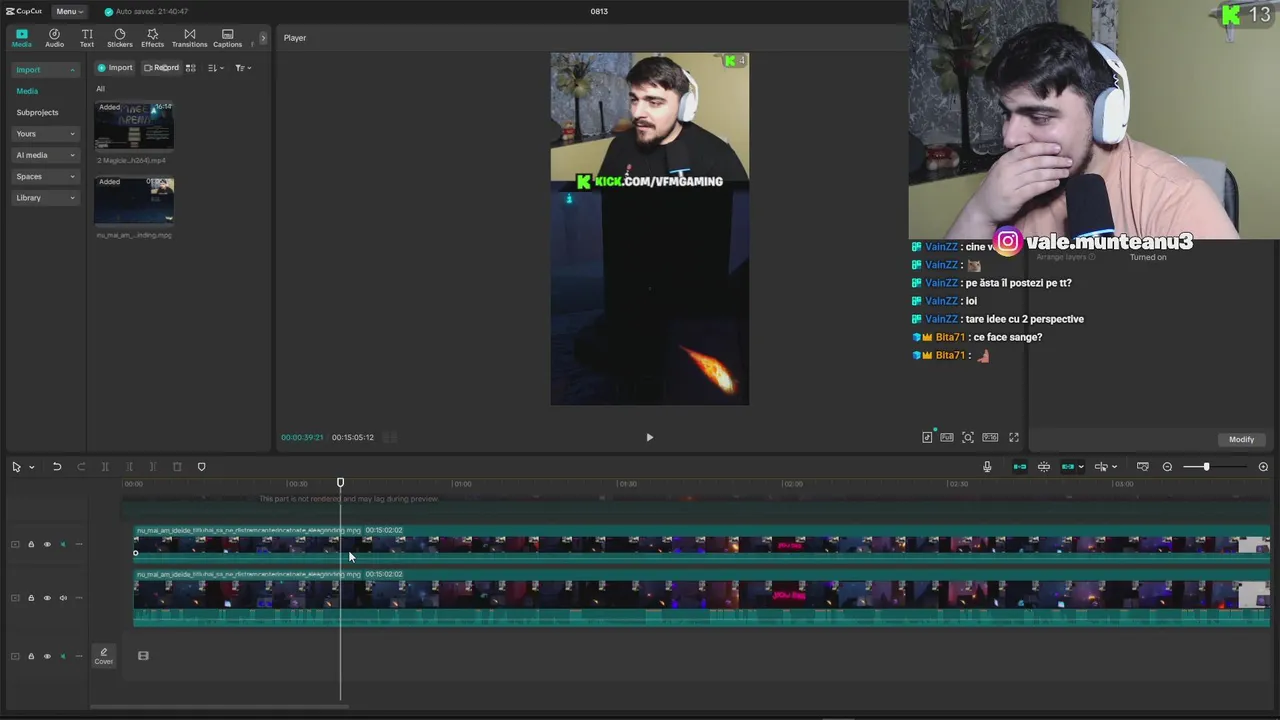Open the CapCut Menu dropdown
1280x720 pixels.
pos(69,11)
